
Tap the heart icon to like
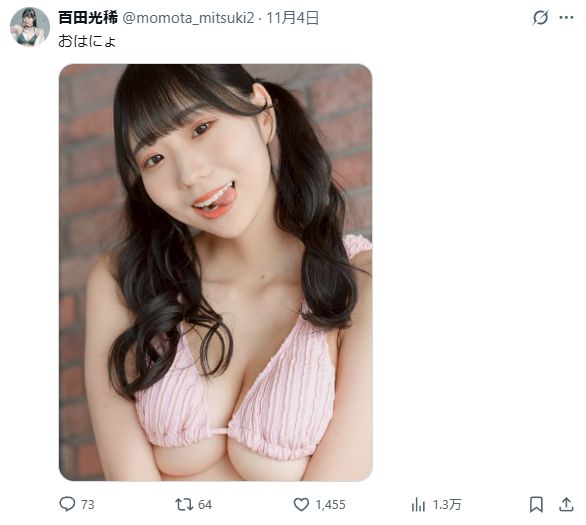[x=301, y=504]
